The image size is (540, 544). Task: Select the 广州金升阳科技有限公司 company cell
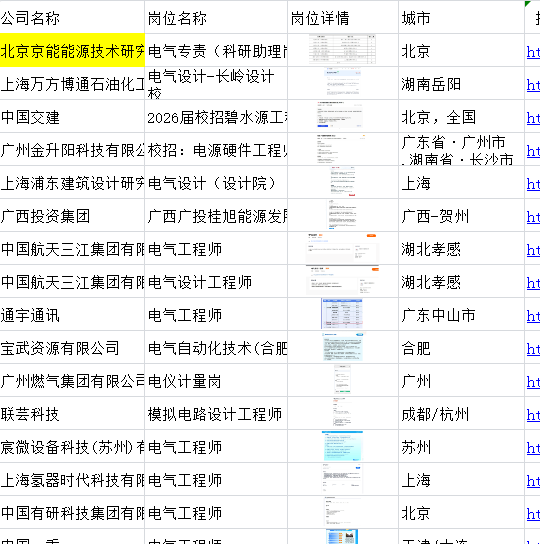[72, 149]
